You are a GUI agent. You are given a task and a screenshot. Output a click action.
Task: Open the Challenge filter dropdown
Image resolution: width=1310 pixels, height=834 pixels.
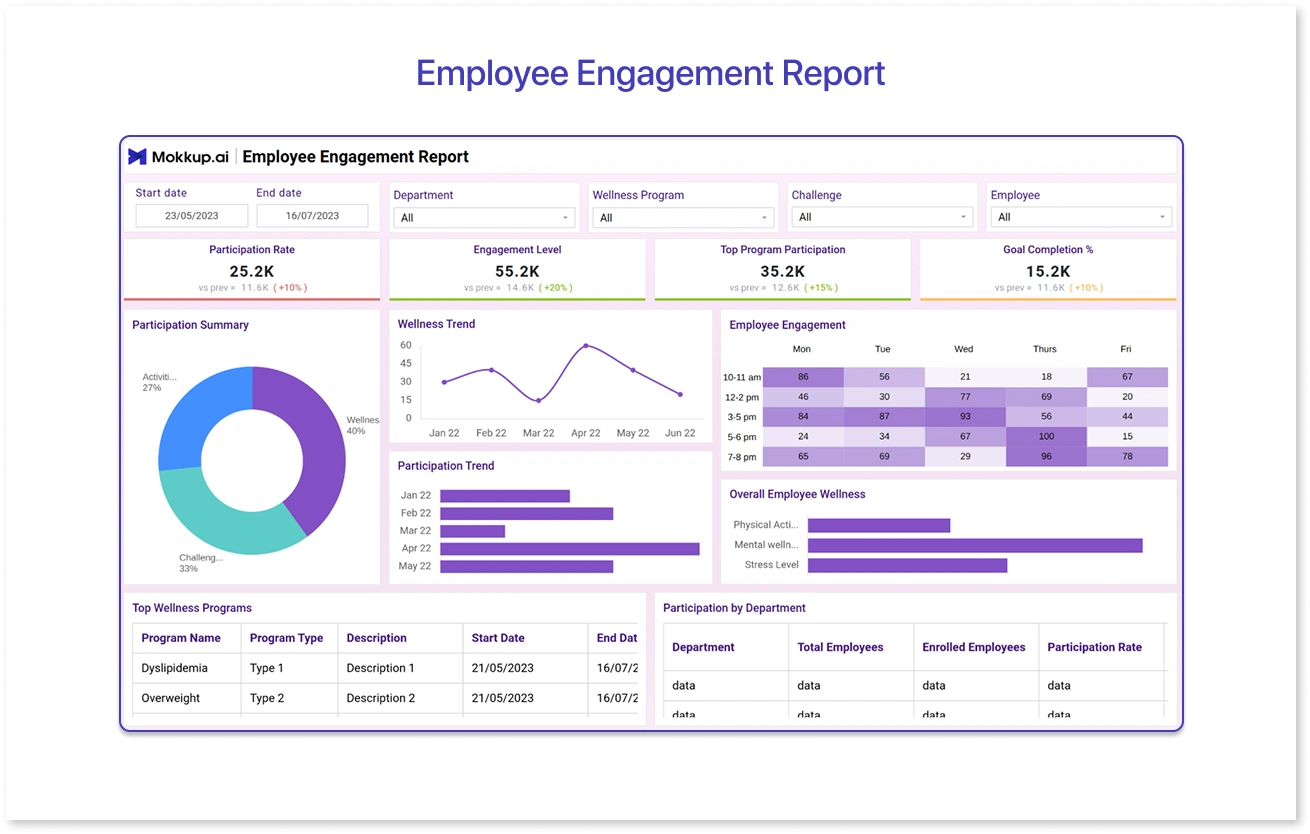click(882, 217)
